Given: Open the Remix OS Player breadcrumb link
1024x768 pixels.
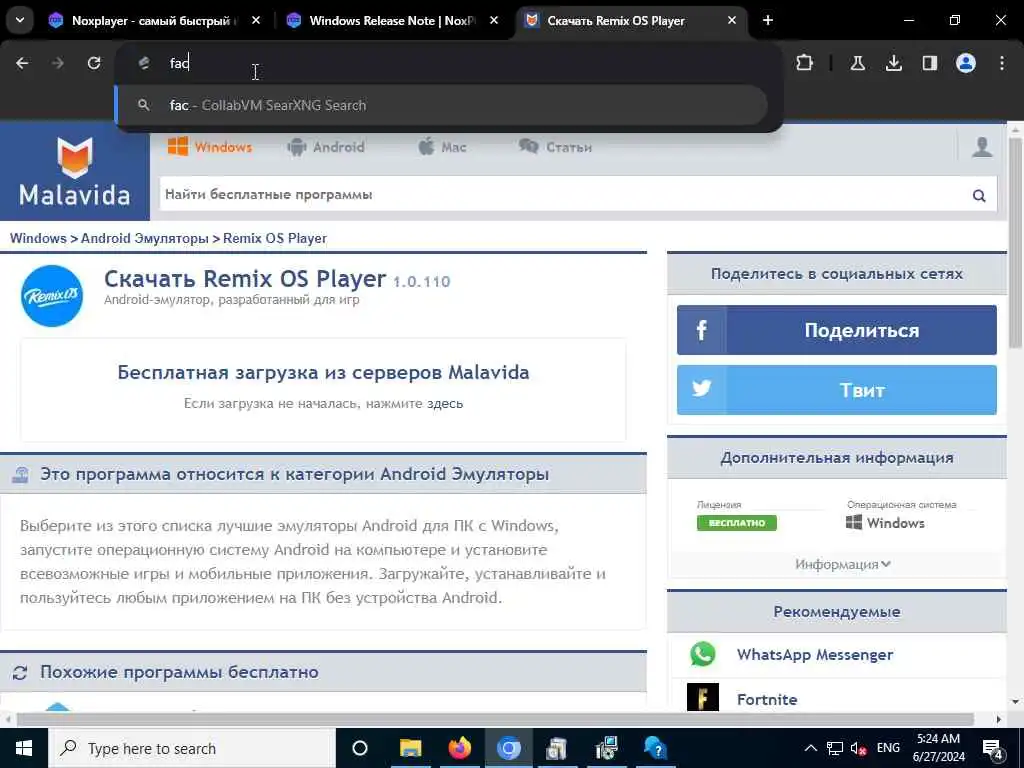Looking at the screenshot, I should tap(275, 238).
